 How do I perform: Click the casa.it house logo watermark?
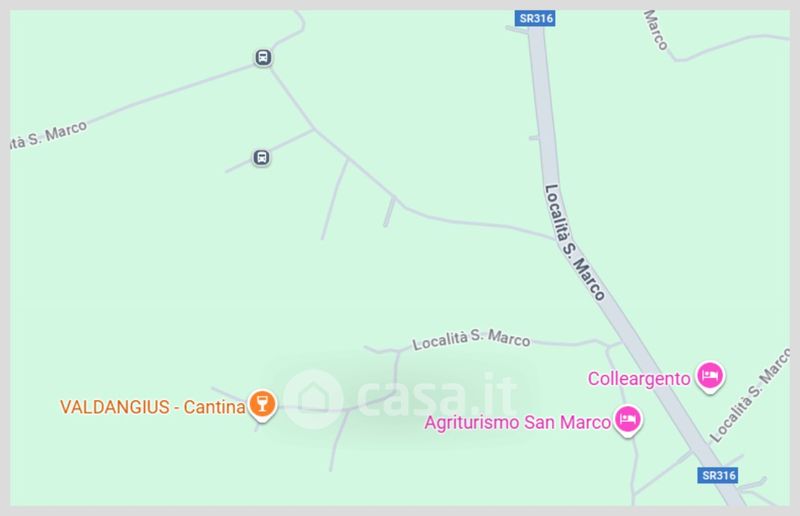pyautogui.click(x=312, y=399)
